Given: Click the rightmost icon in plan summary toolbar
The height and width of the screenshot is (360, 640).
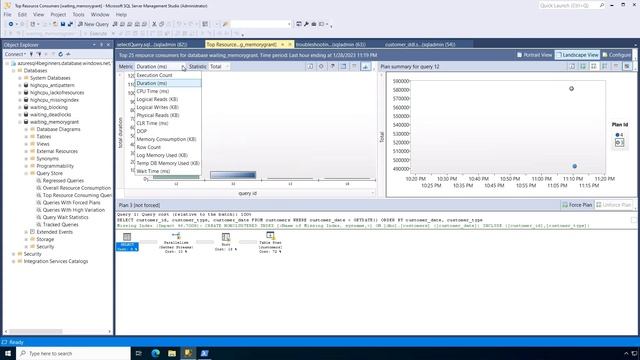Looking at the screenshot, I should tap(627, 67).
